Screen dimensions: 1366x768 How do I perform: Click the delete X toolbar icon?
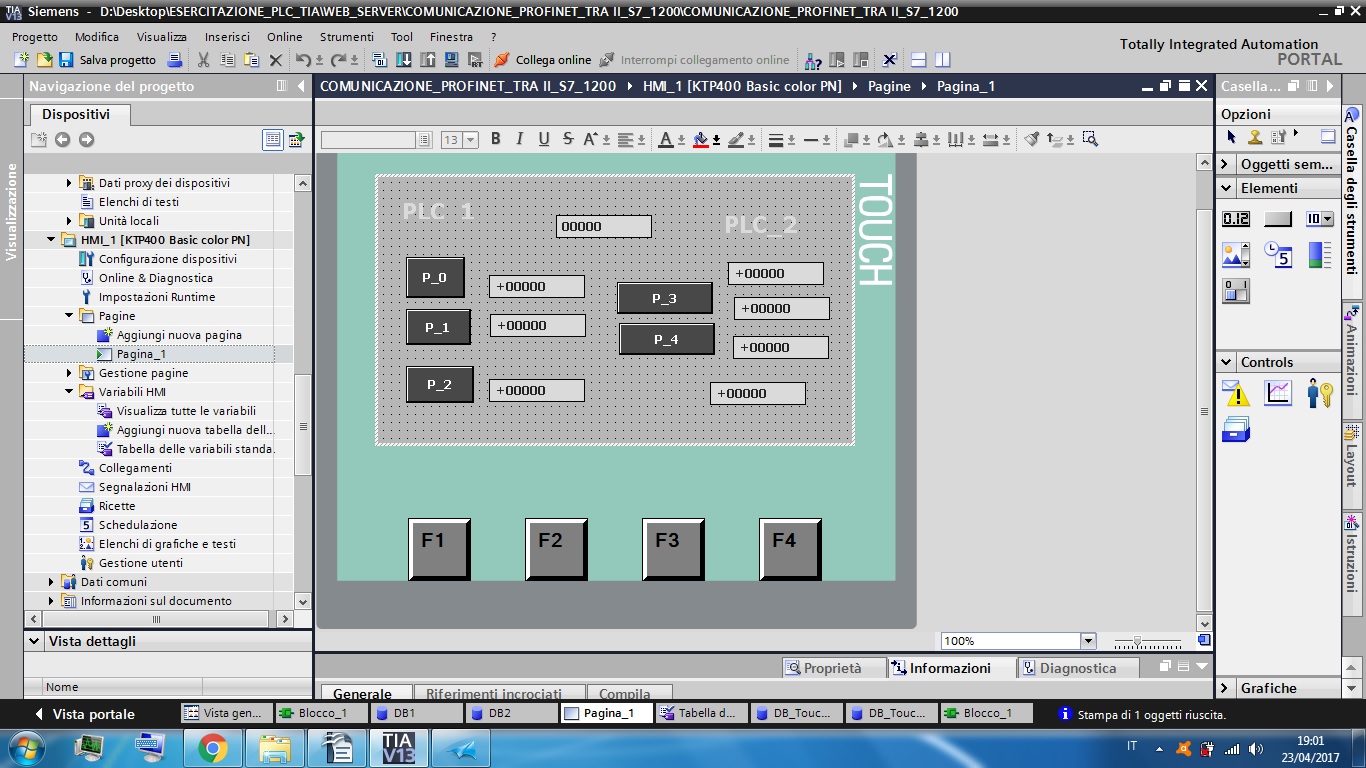point(276,60)
